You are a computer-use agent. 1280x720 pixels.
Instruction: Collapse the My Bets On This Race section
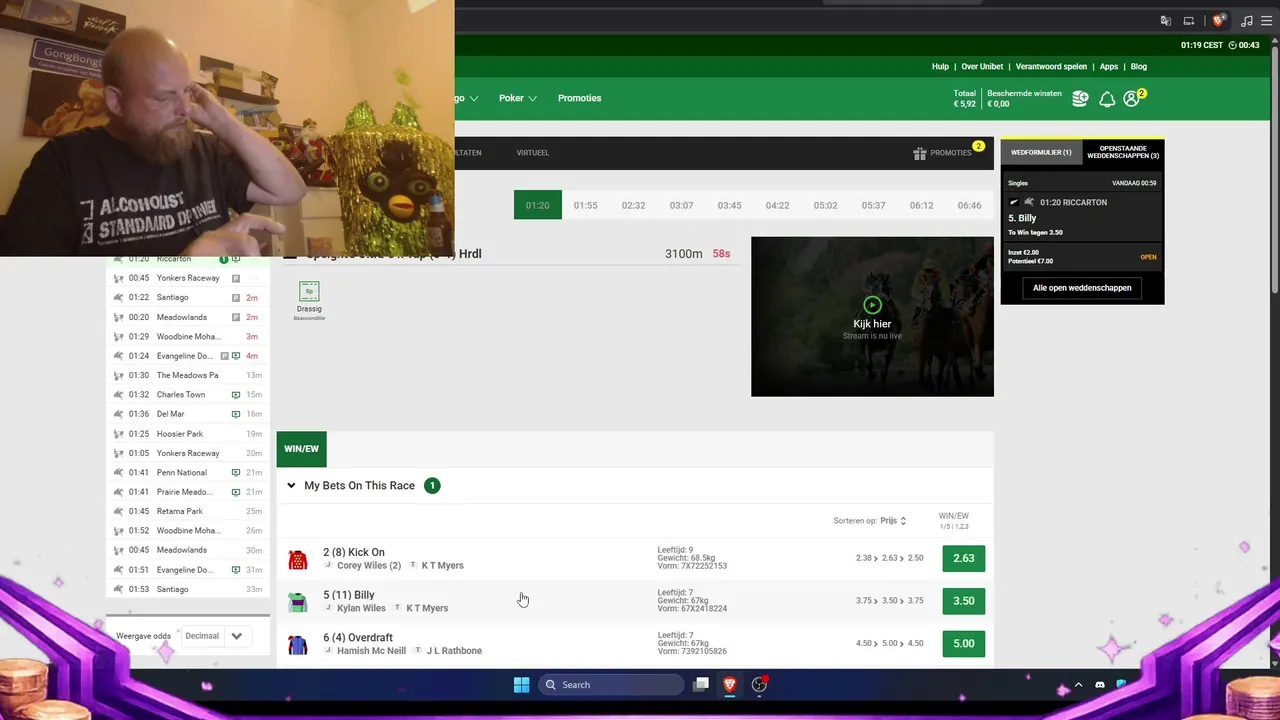[291, 486]
